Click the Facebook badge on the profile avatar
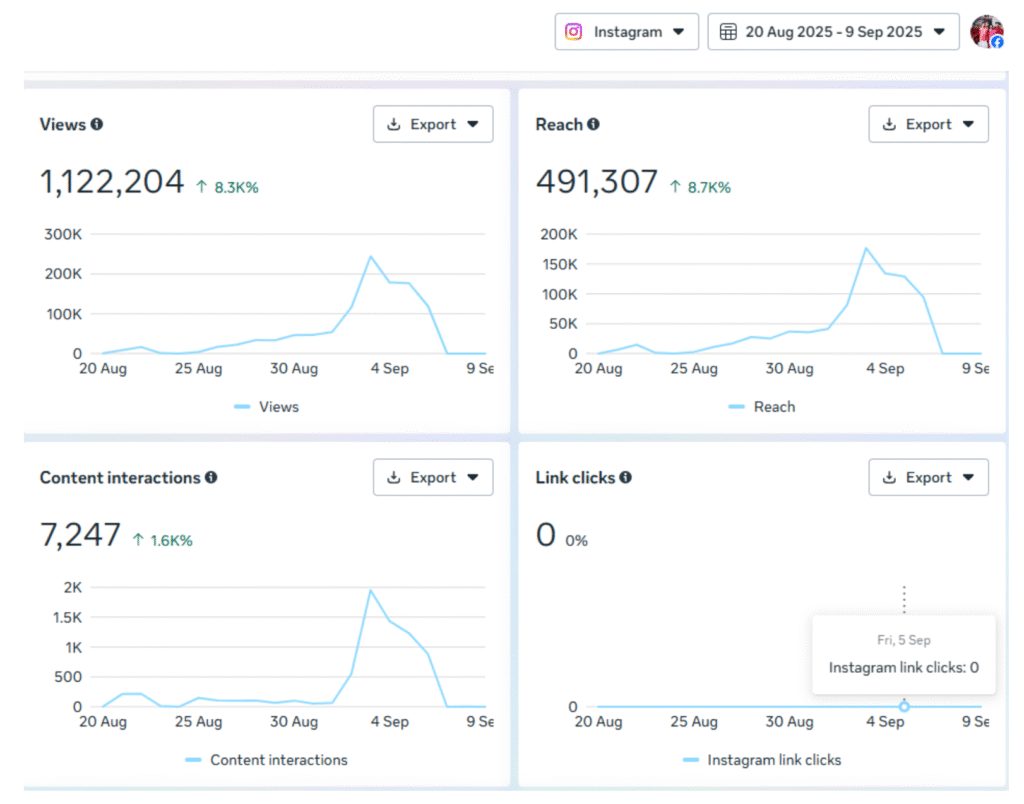 998,43
